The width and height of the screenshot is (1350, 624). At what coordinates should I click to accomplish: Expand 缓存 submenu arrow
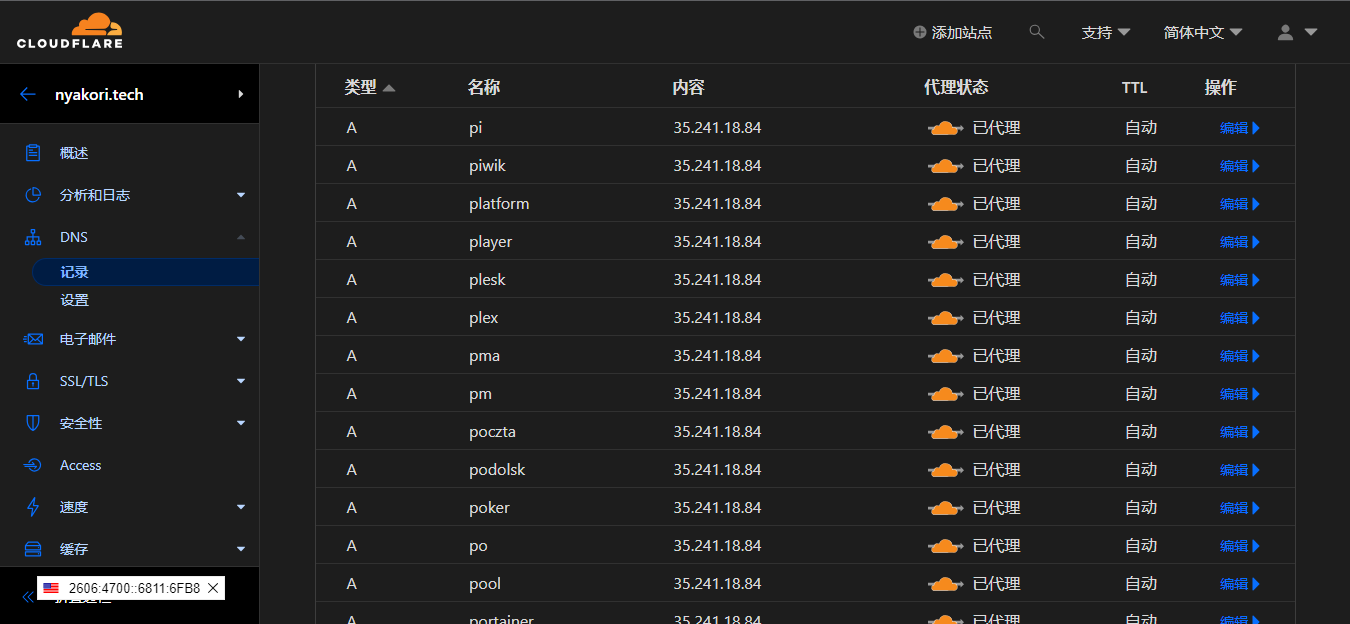tap(241, 549)
